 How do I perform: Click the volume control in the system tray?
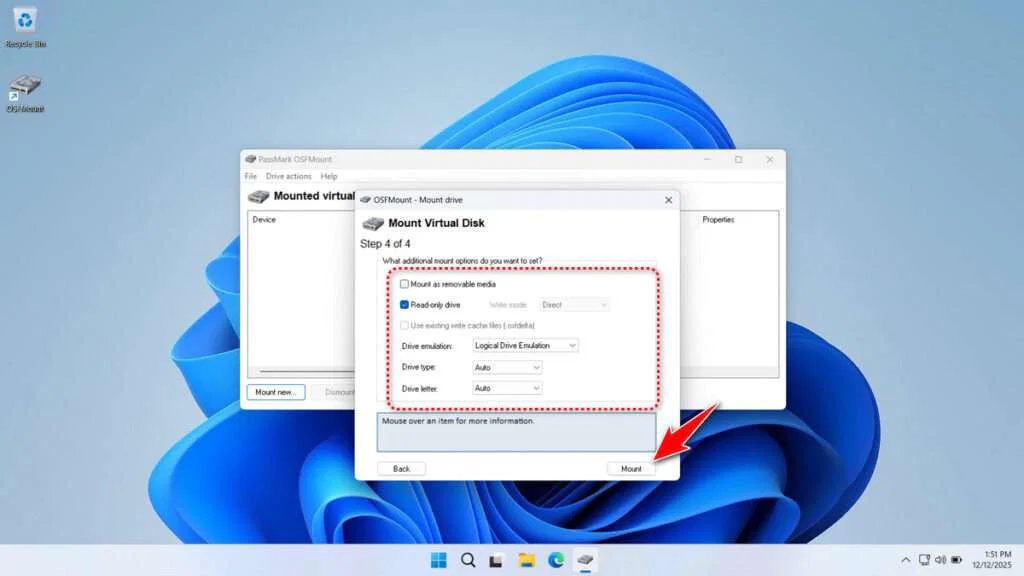click(940, 561)
